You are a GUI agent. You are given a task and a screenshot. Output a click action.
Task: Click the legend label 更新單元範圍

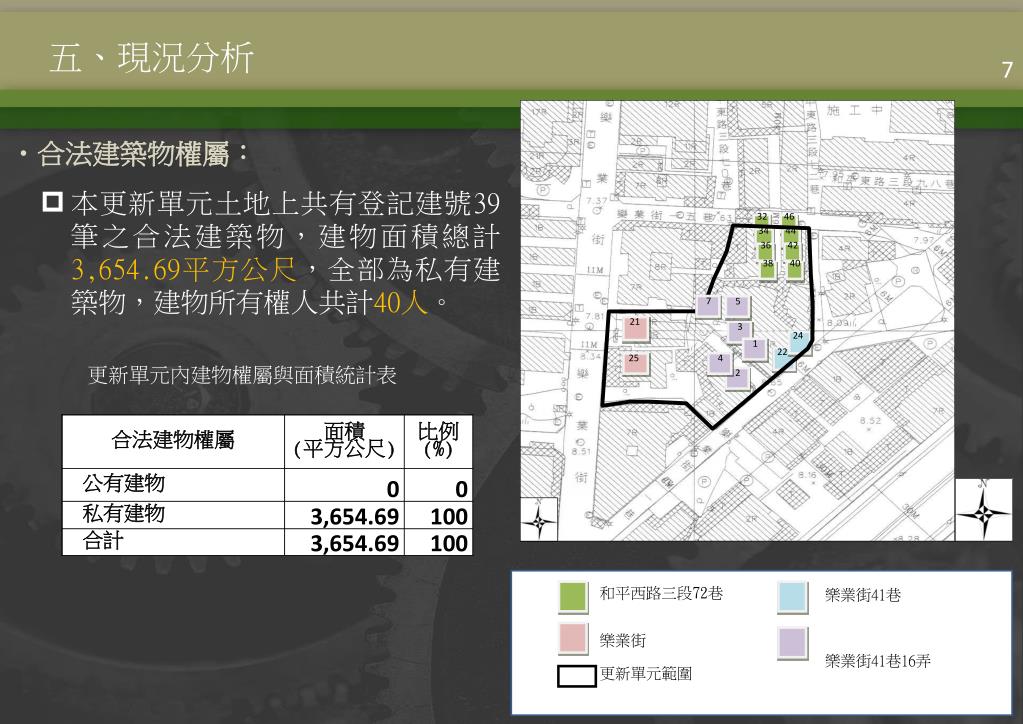646,673
